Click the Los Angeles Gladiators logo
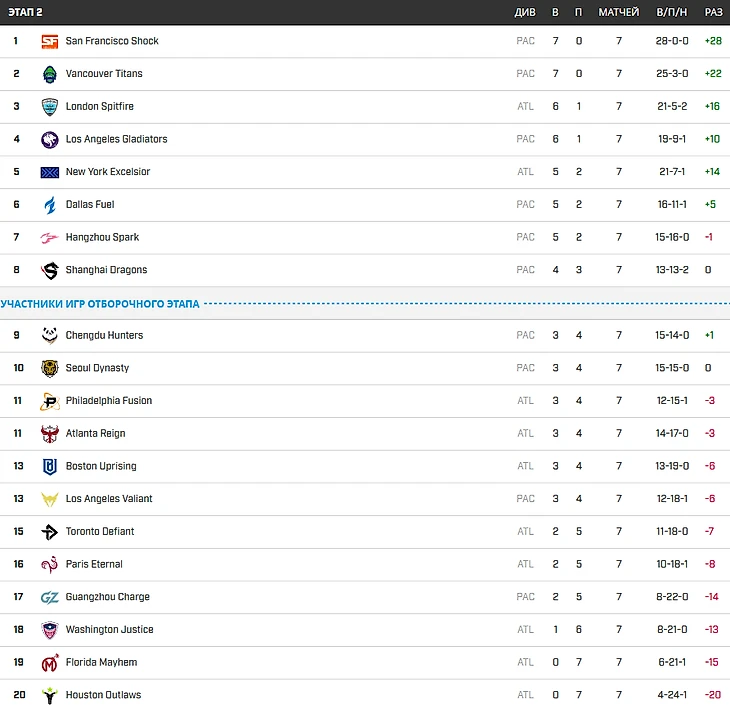Viewport: 730px width, 710px height. (x=50, y=139)
